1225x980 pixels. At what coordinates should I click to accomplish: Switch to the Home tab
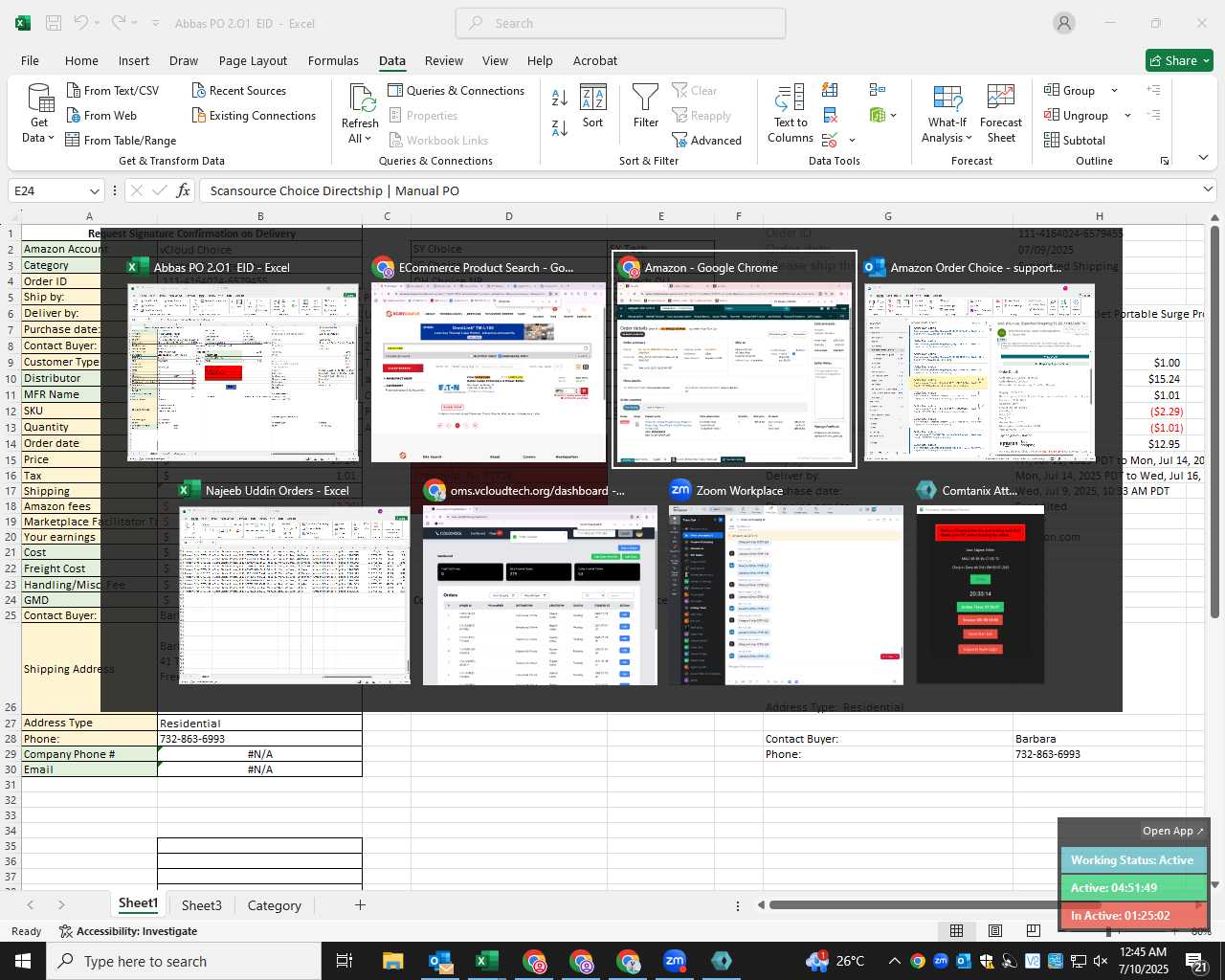81,60
